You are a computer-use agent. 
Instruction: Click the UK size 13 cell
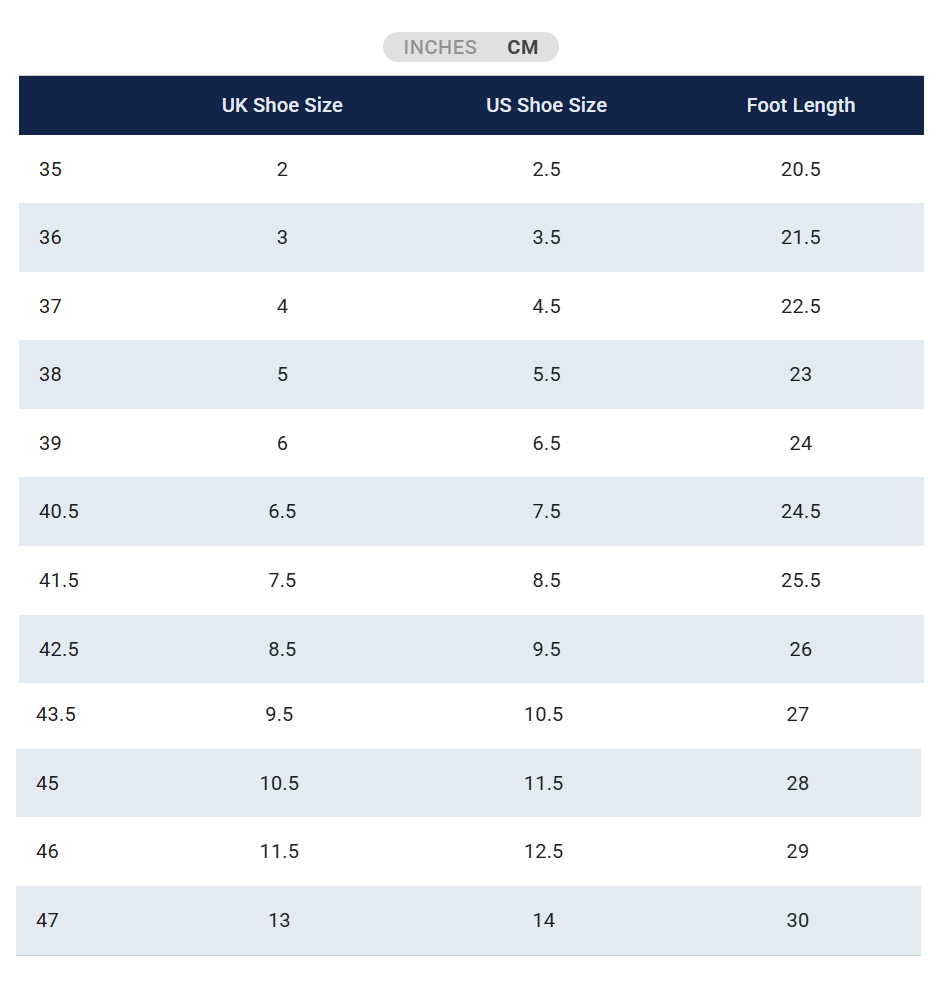pyautogui.click(x=279, y=920)
